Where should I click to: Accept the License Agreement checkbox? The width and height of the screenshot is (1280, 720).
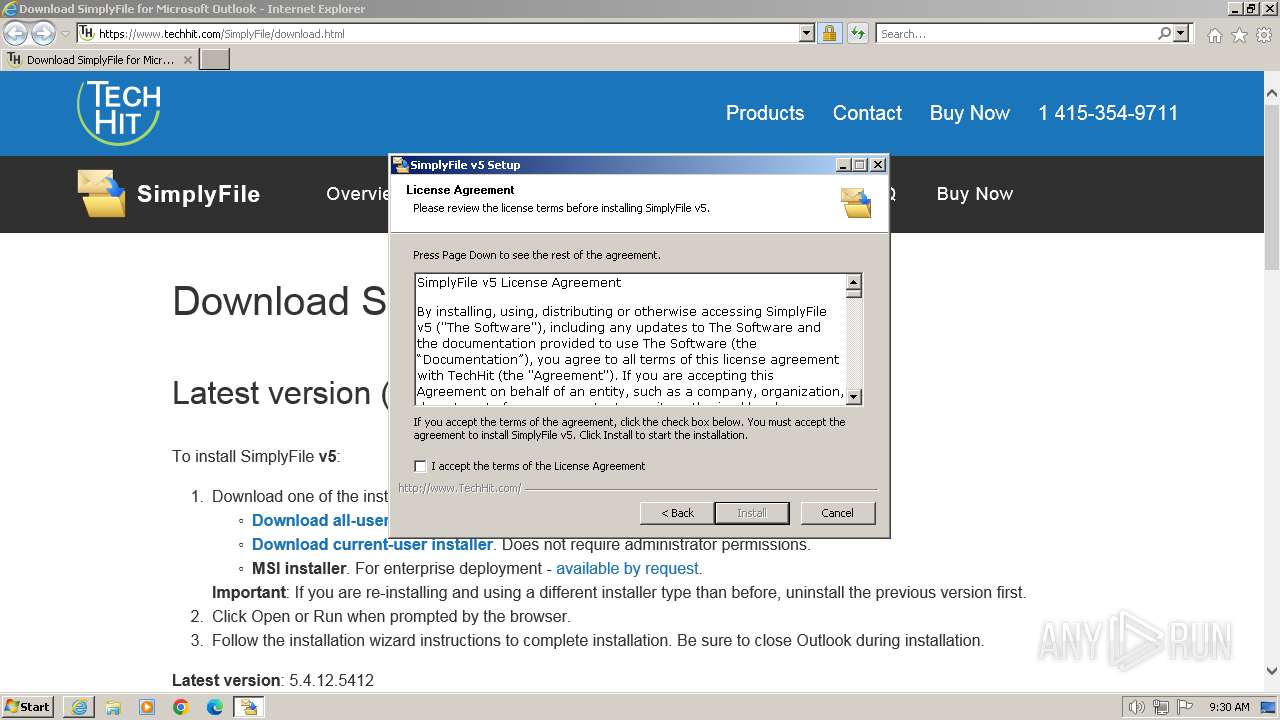click(420, 466)
